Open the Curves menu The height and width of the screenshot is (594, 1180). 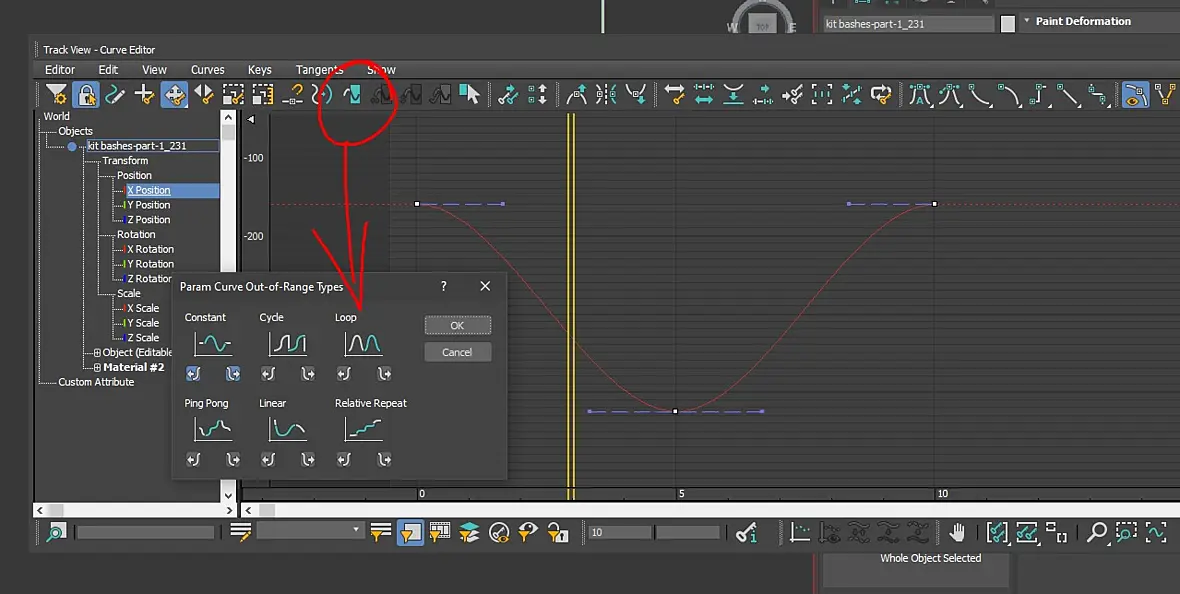click(208, 69)
